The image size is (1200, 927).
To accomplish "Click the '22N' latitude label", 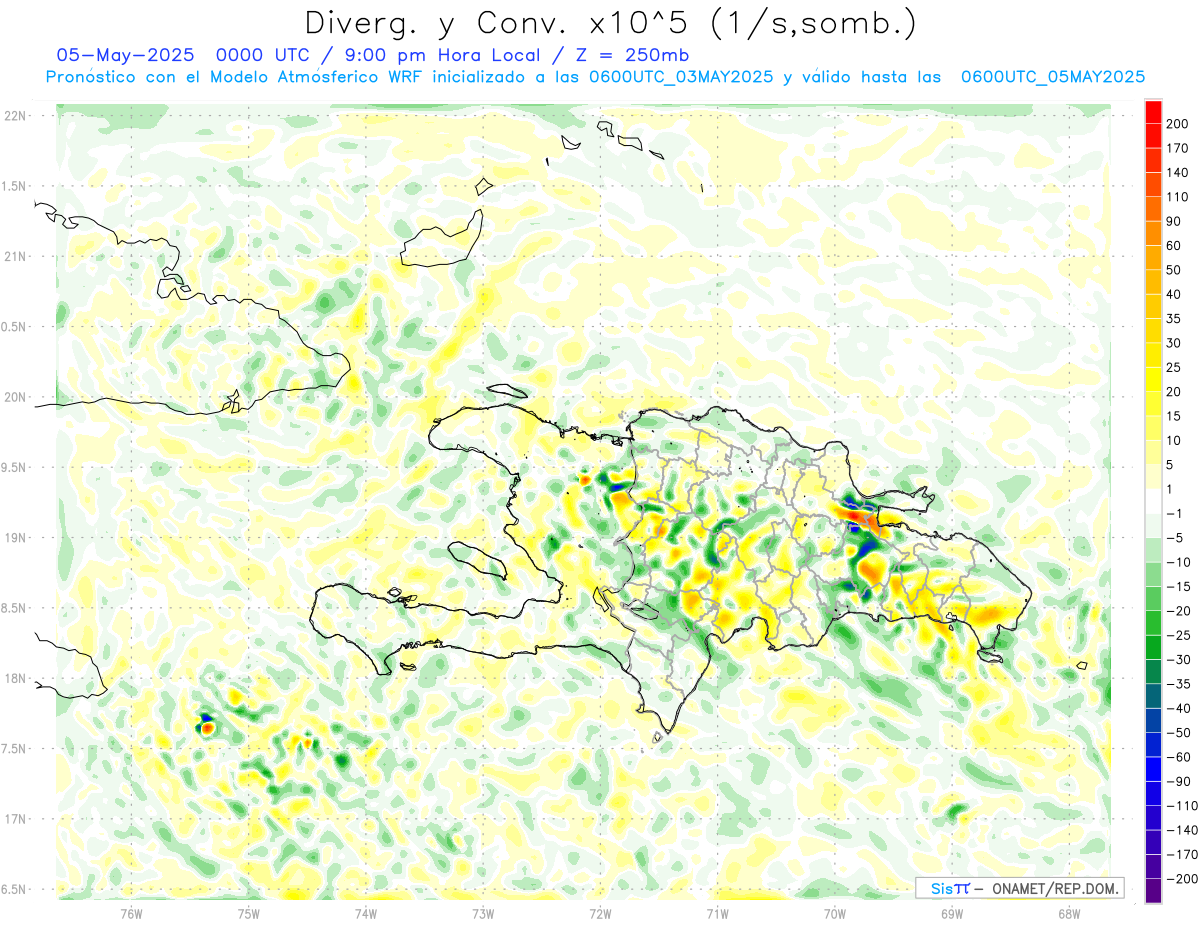I will [15, 115].
